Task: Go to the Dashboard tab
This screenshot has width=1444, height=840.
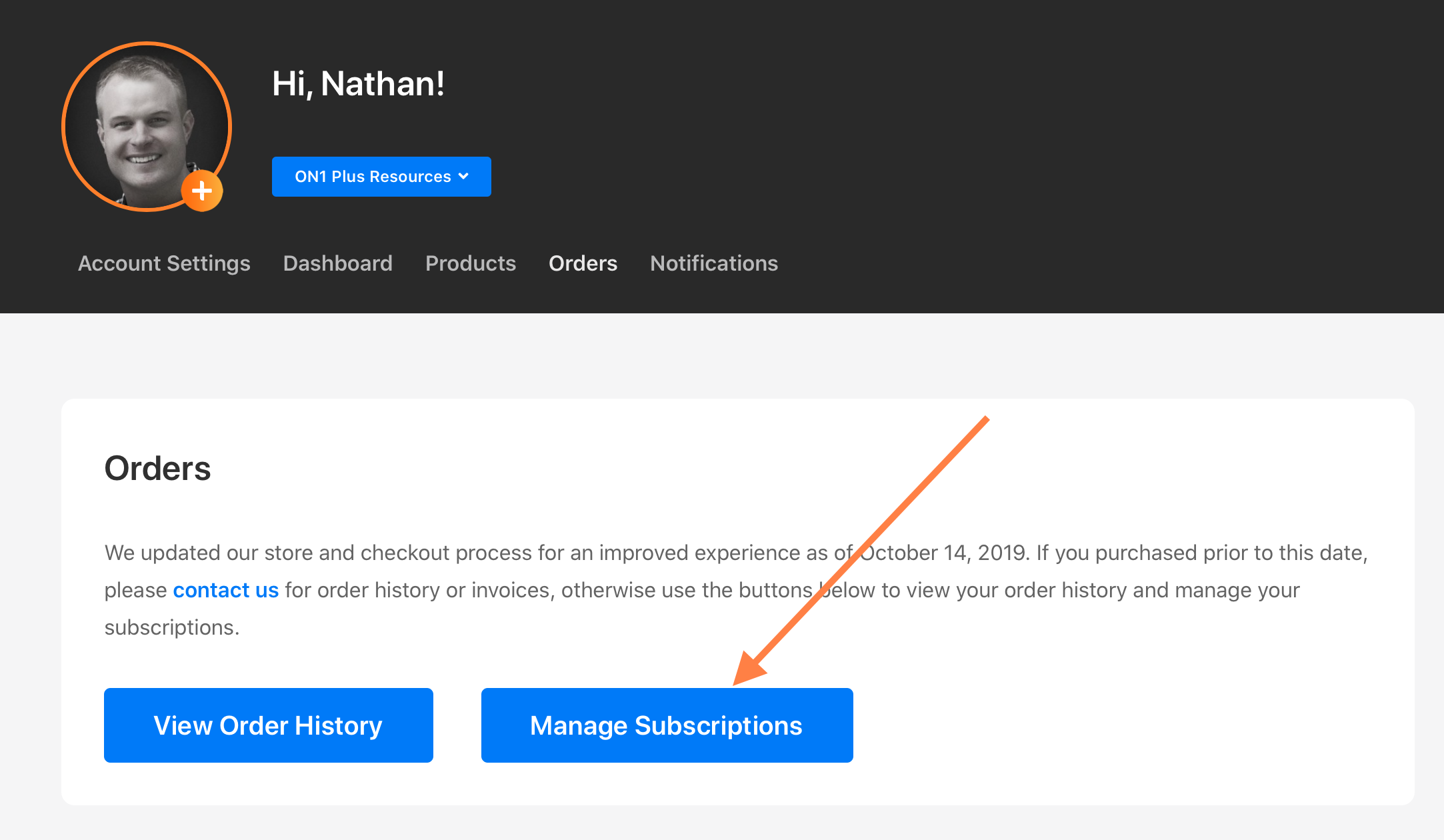Action: coord(337,263)
